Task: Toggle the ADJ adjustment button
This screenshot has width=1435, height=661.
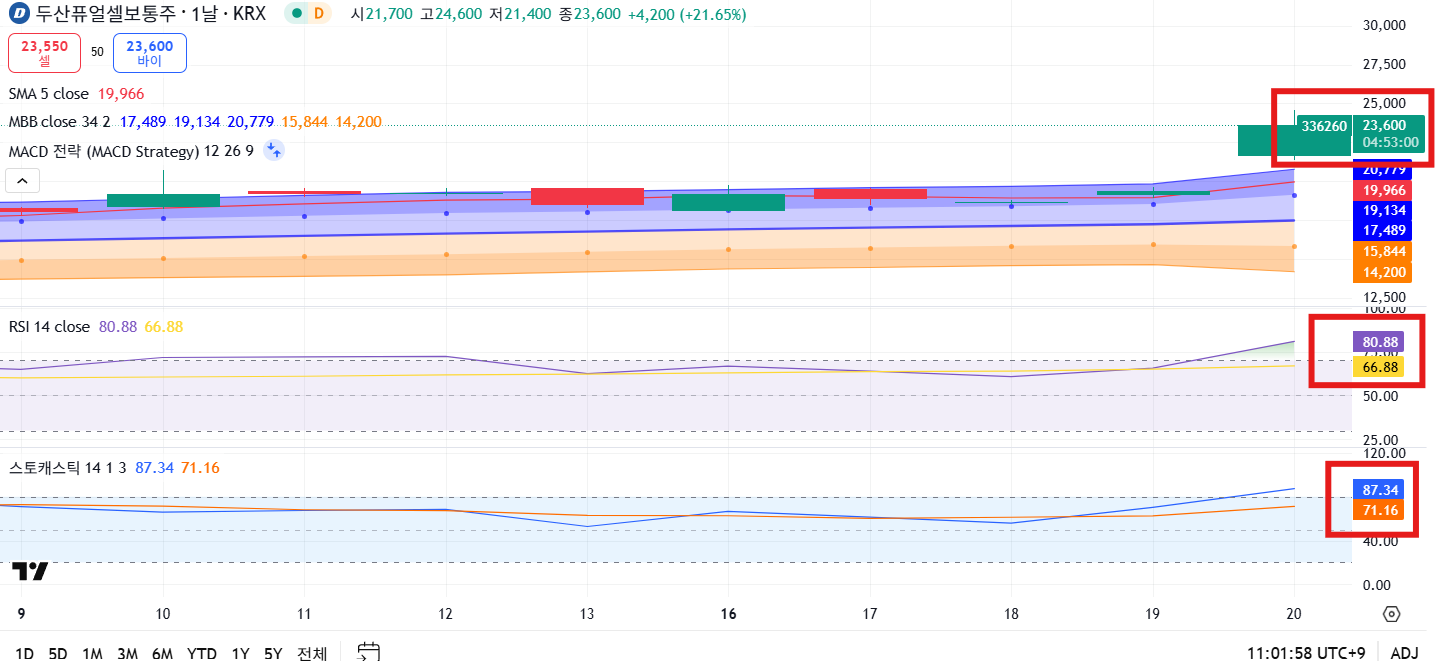Action: click(x=1404, y=654)
